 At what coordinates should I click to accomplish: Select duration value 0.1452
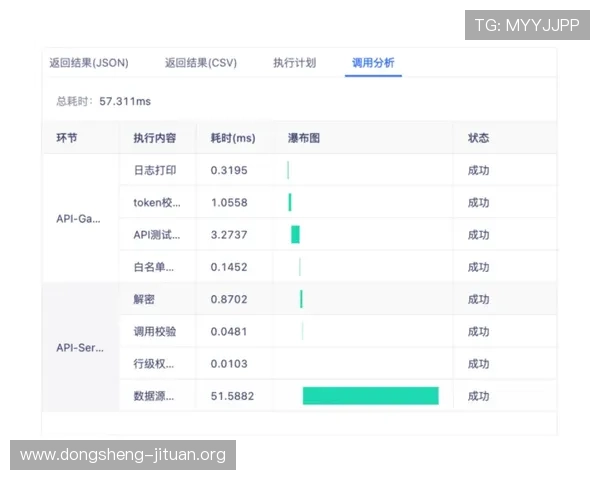229,267
